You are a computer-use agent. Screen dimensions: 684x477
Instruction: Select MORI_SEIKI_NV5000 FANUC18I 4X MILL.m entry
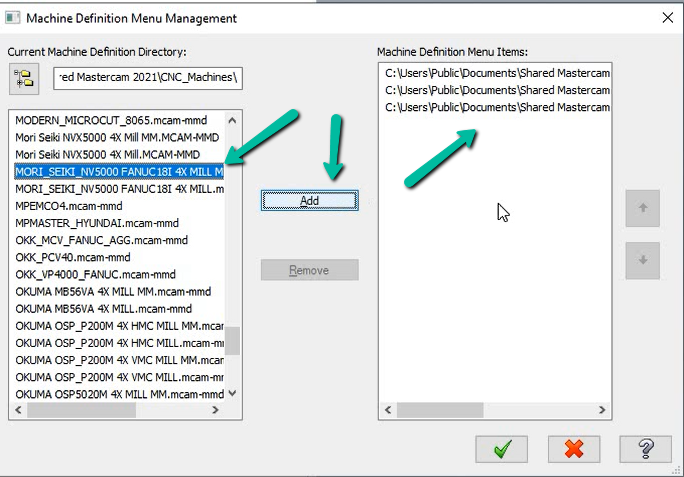[x=120, y=189]
